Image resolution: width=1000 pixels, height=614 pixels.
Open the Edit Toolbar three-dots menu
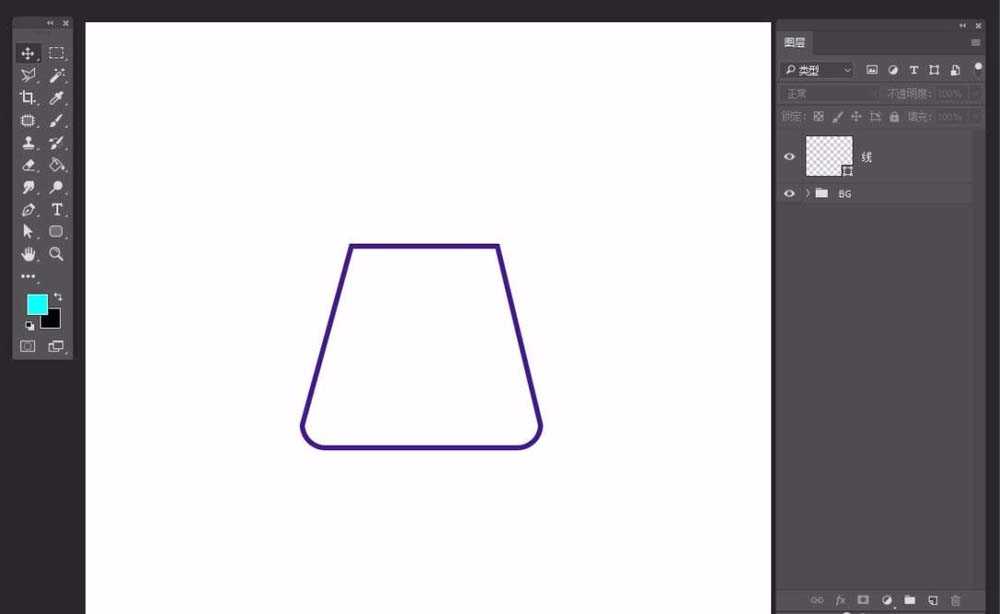coord(28,277)
